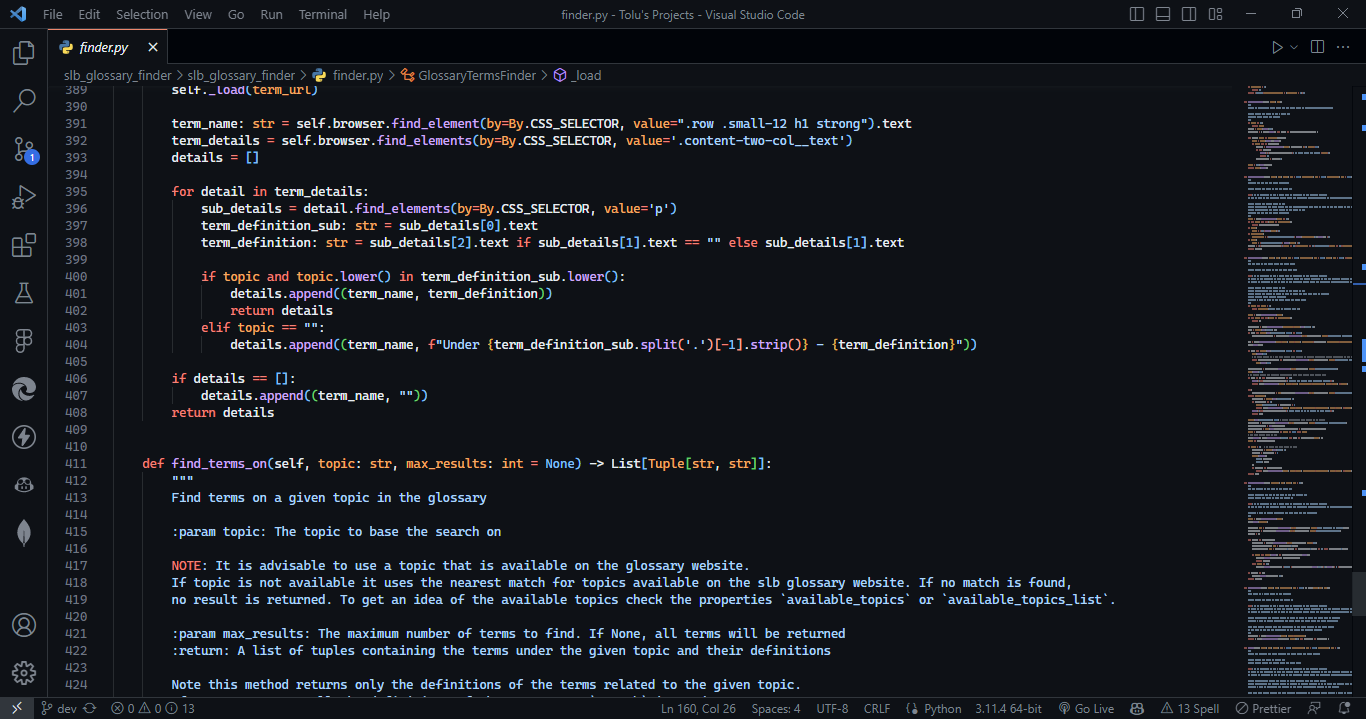Viewport: 1366px width, 719px height.
Task: Expand GlossaryTermsFinder class breadcrumb
Action: [468, 75]
